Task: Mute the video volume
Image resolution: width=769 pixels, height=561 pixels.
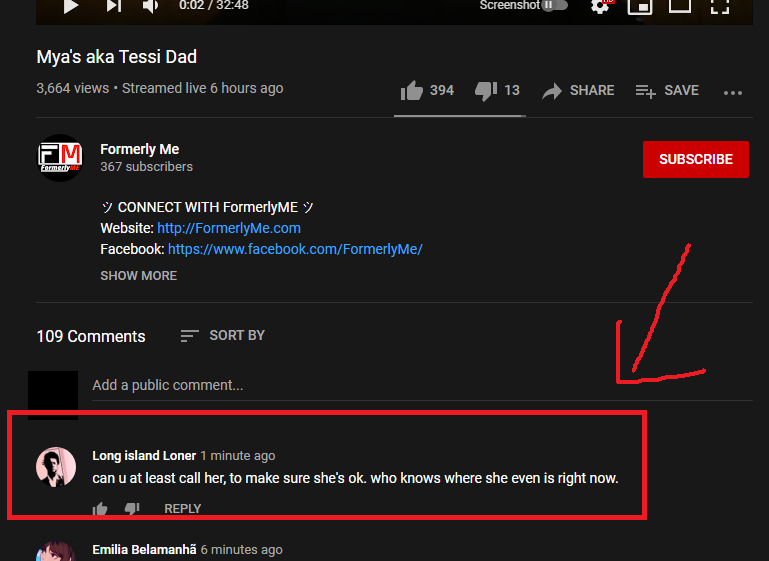Action: pyautogui.click(x=151, y=6)
